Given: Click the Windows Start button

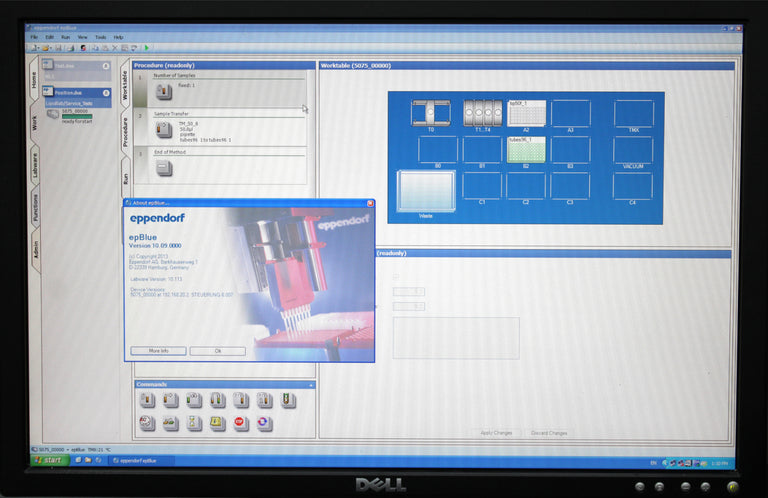Looking at the screenshot, I should [49, 461].
